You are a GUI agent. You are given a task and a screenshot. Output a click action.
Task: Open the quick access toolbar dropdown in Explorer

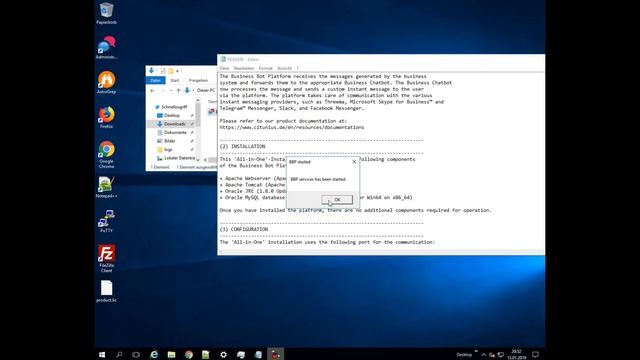178,71
